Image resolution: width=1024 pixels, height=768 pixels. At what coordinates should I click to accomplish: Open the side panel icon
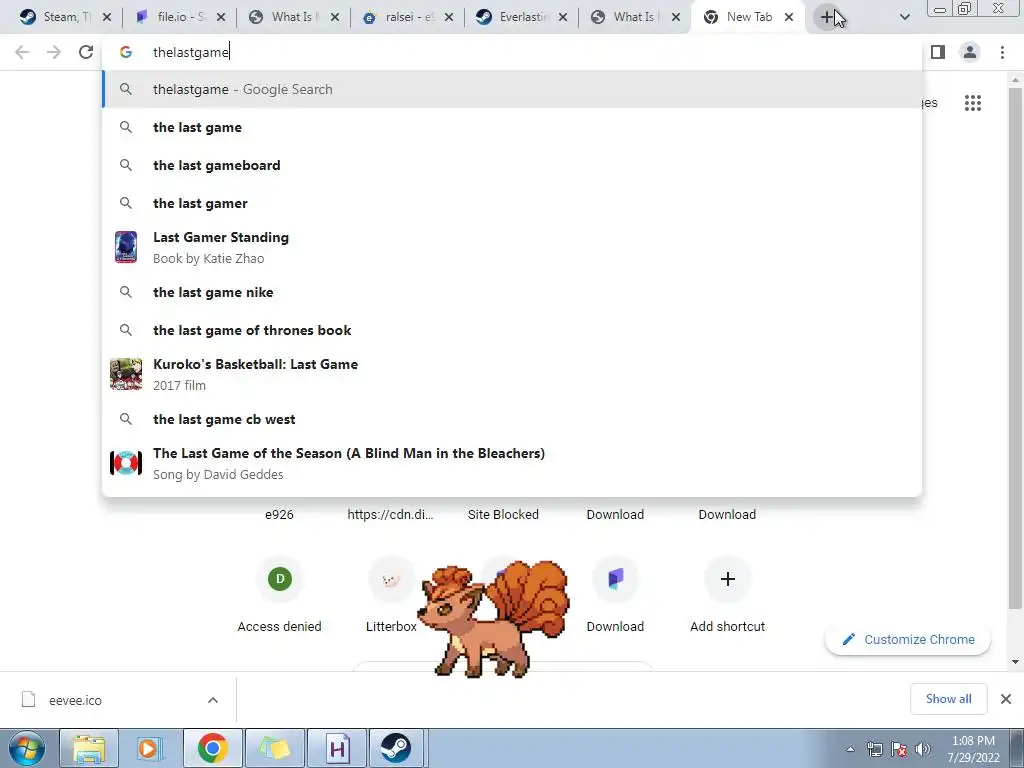pos(938,52)
